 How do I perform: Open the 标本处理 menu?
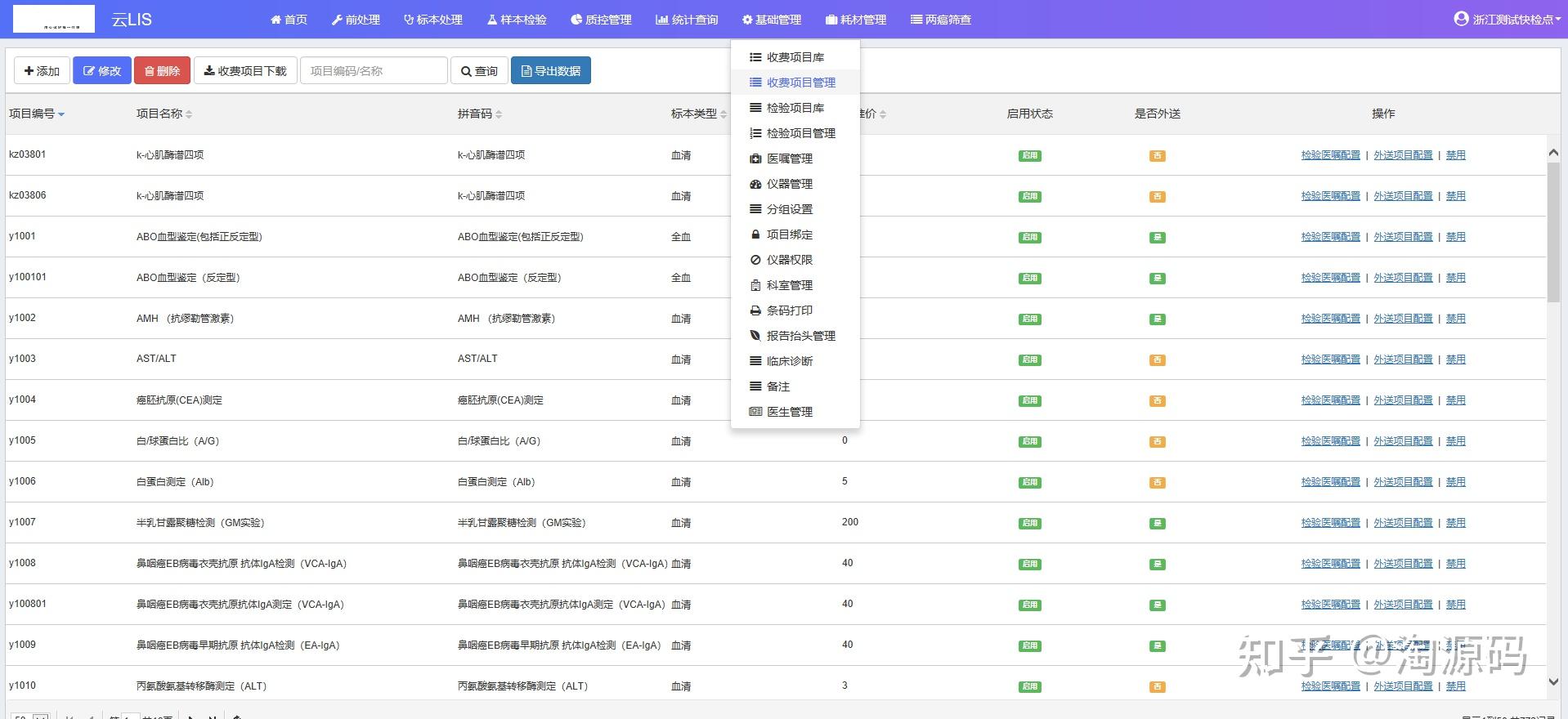pyautogui.click(x=433, y=20)
